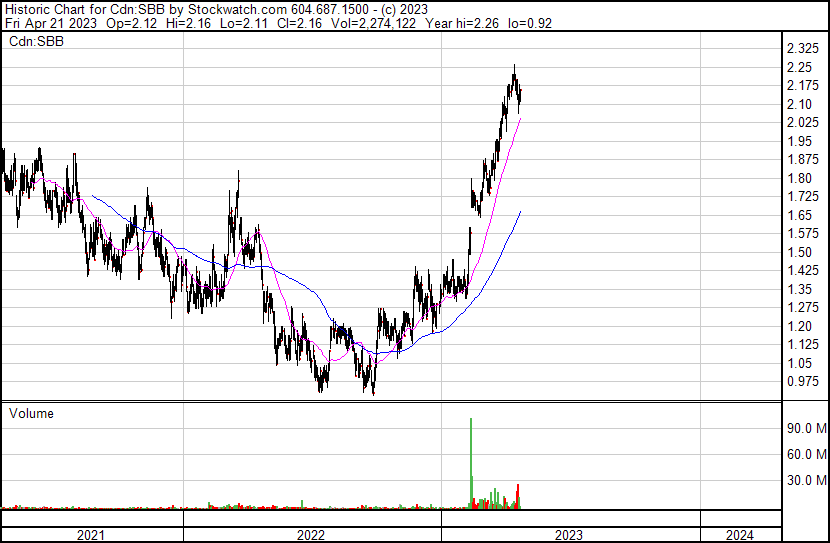Click the 60.0 M volume axis label

click(x=806, y=454)
